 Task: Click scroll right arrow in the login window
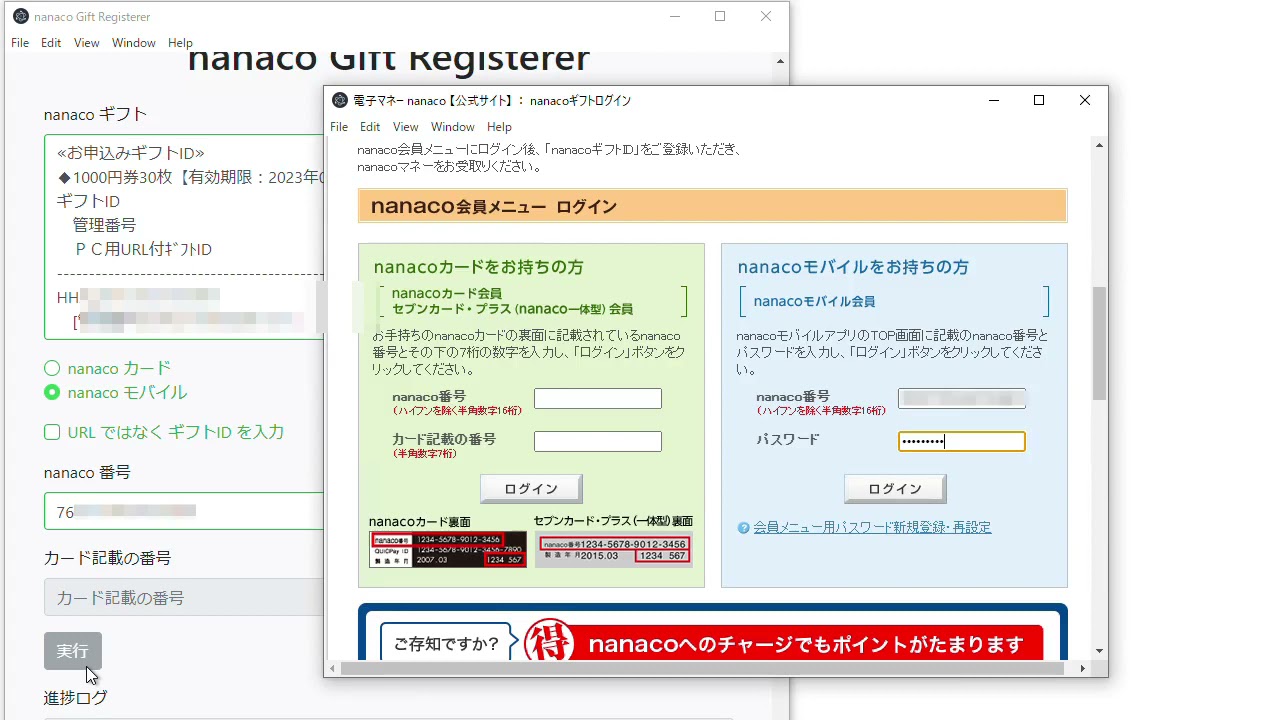[x=1083, y=668]
